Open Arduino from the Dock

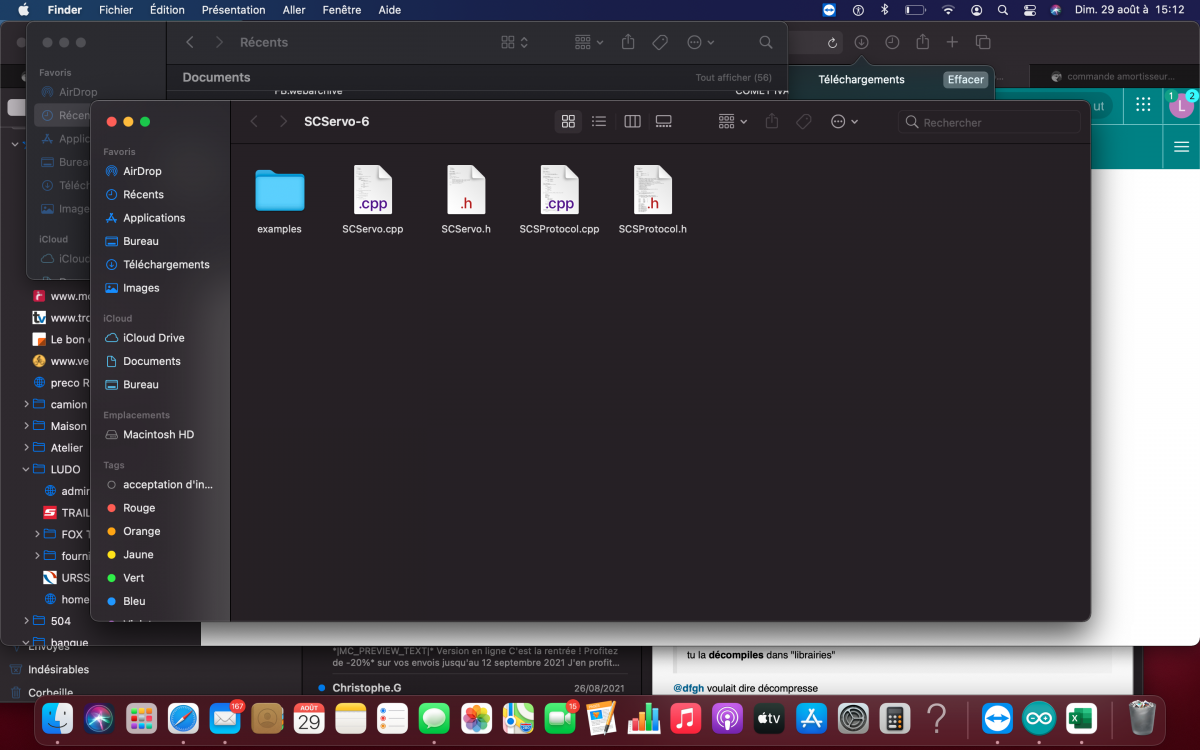1039,718
